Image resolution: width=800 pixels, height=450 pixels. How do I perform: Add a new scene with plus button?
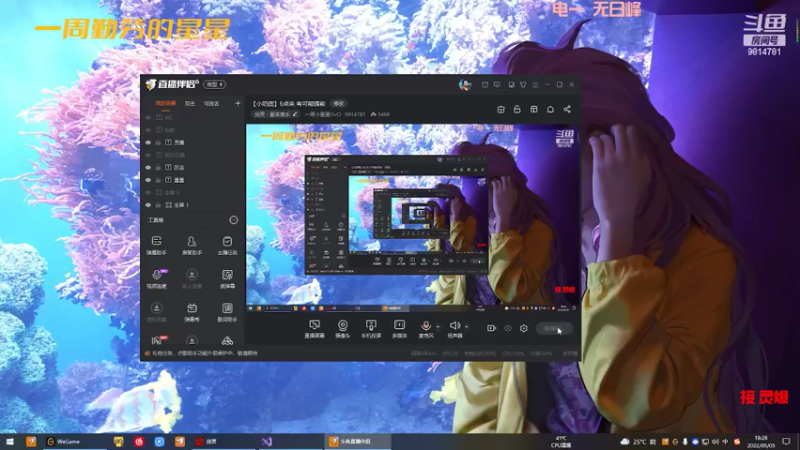(x=237, y=104)
